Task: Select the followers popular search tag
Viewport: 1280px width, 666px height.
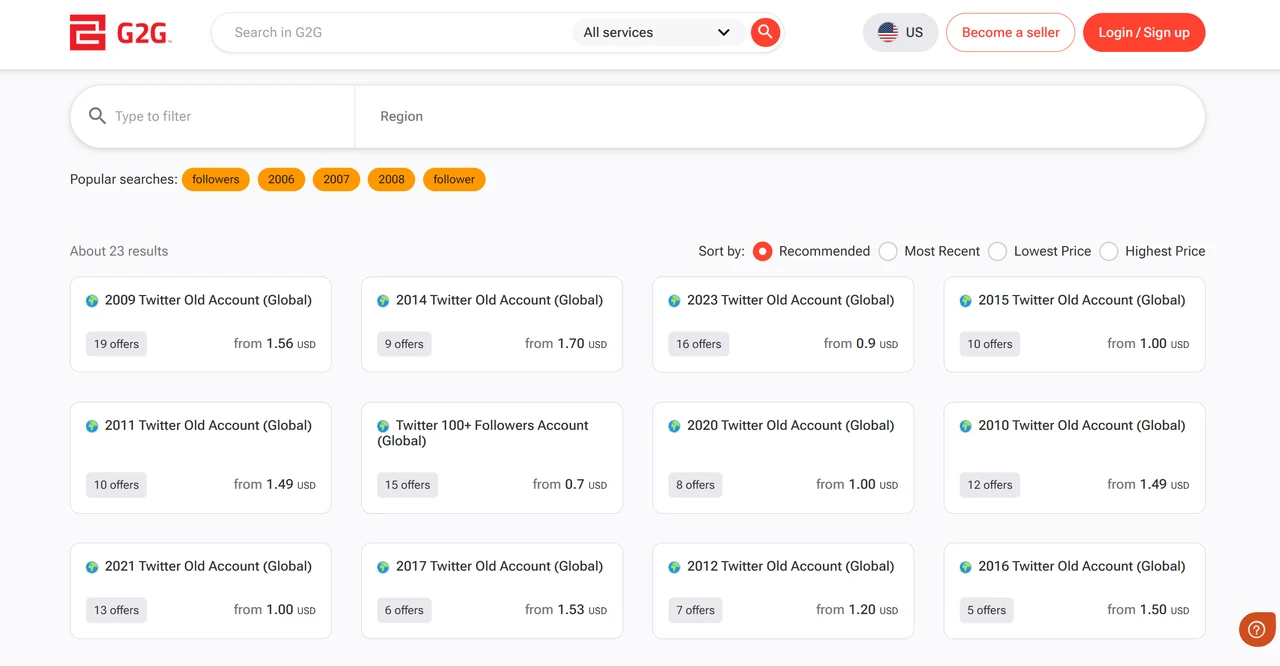Action: (x=215, y=179)
